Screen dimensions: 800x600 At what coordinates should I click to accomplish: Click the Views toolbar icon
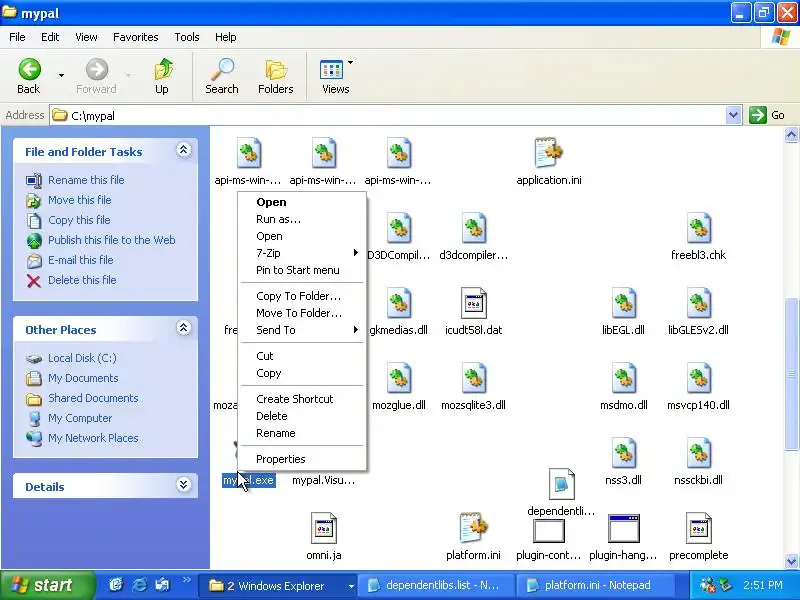(331, 69)
